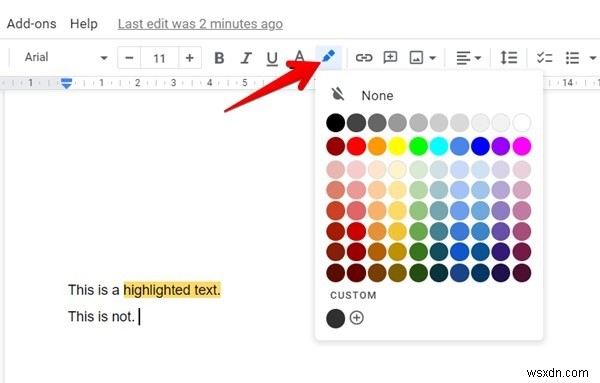
Task: Choose the cyan swatch
Action: [439, 146]
